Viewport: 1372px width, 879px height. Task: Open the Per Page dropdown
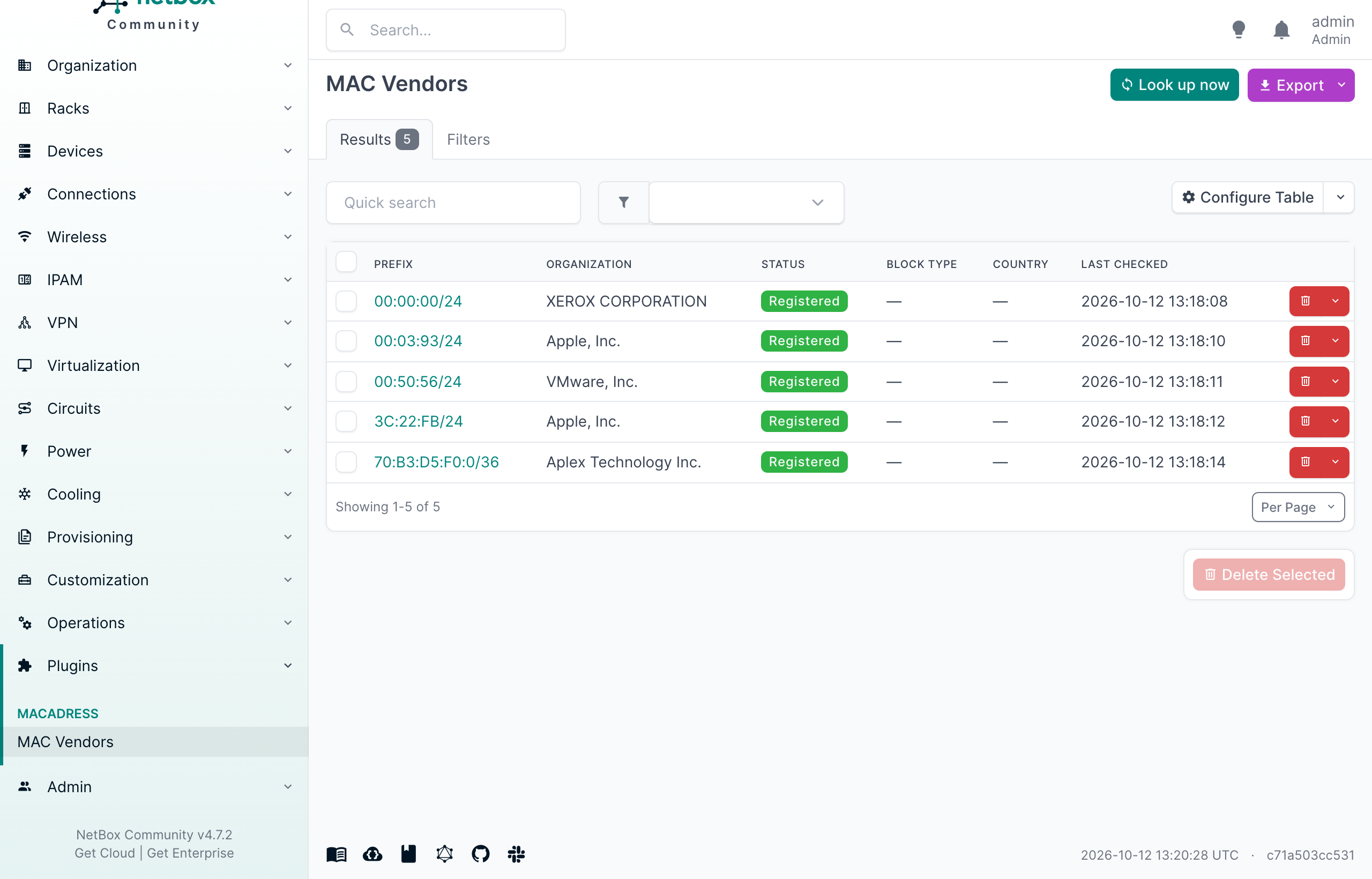click(1298, 507)
